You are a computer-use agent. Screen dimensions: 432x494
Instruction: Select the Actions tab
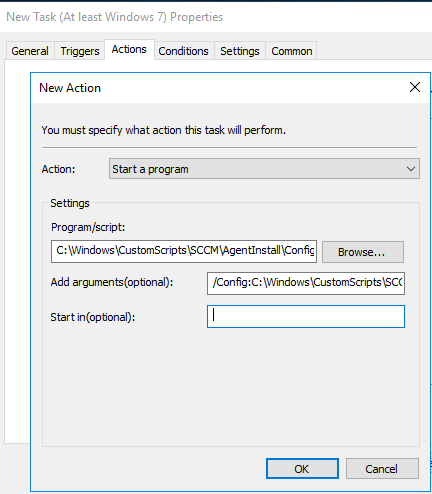click(x=129, y=50)
